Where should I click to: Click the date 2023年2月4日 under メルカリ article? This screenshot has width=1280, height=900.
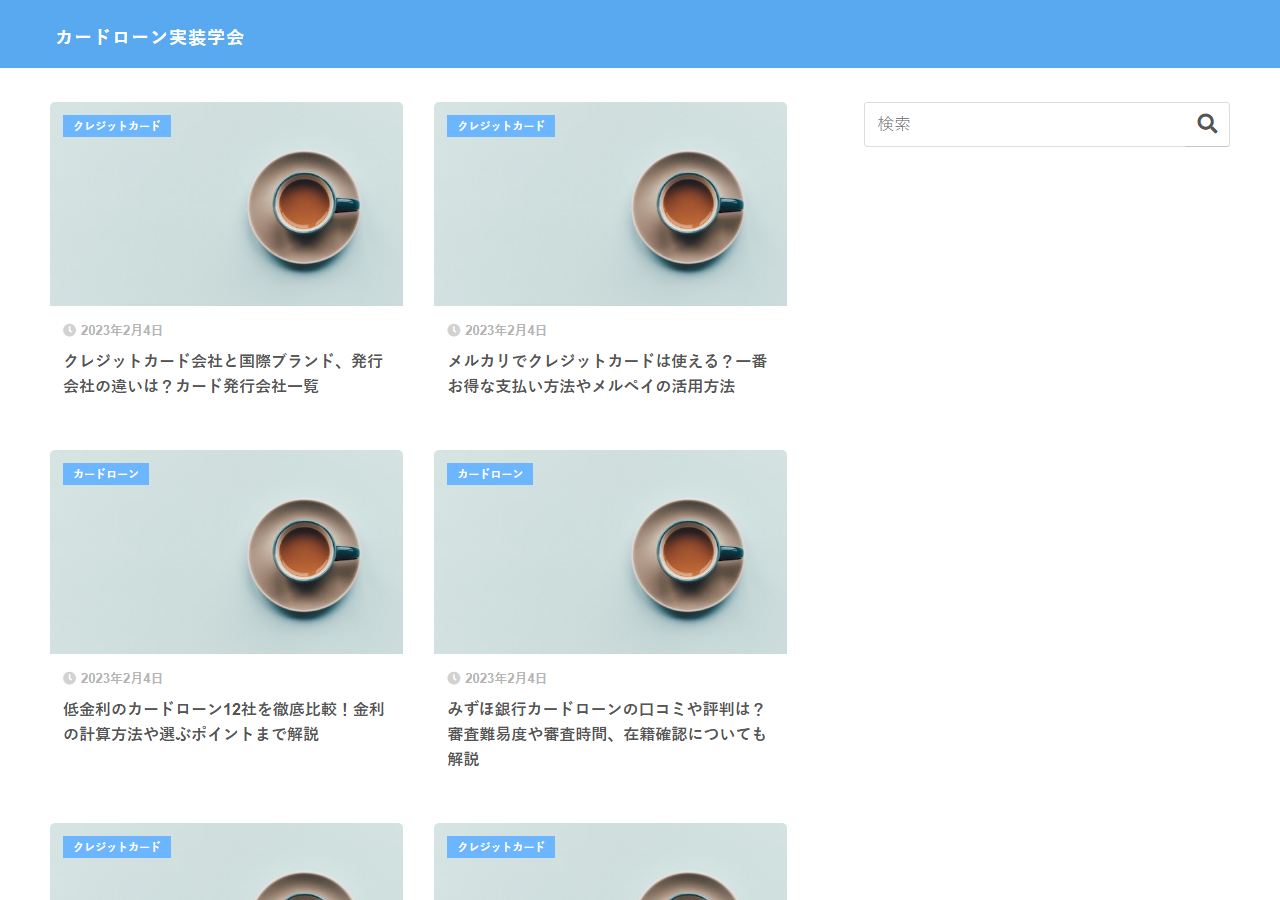click(x=506, y=330)
